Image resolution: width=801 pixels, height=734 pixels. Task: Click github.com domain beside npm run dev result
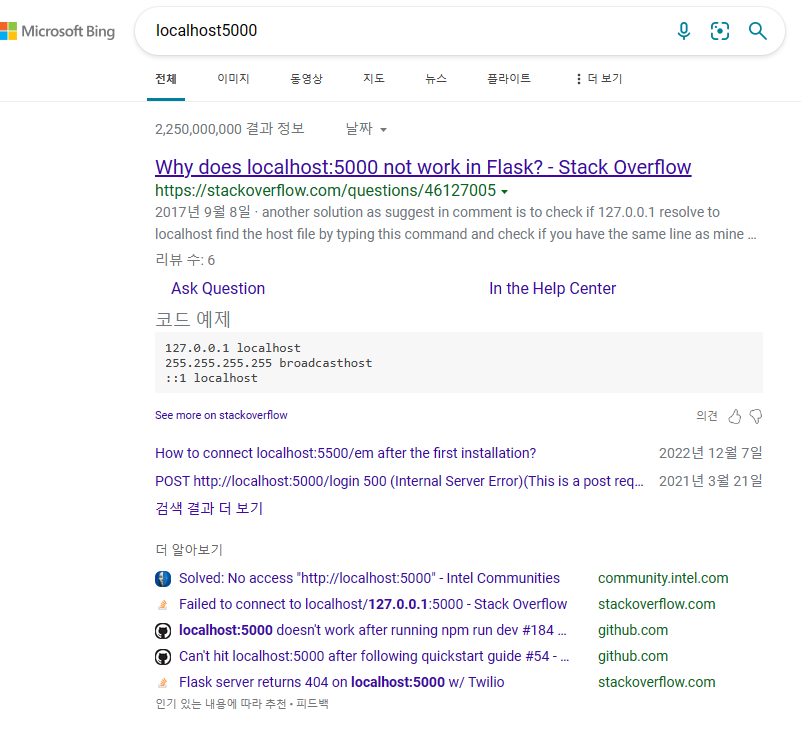[633, 630]
